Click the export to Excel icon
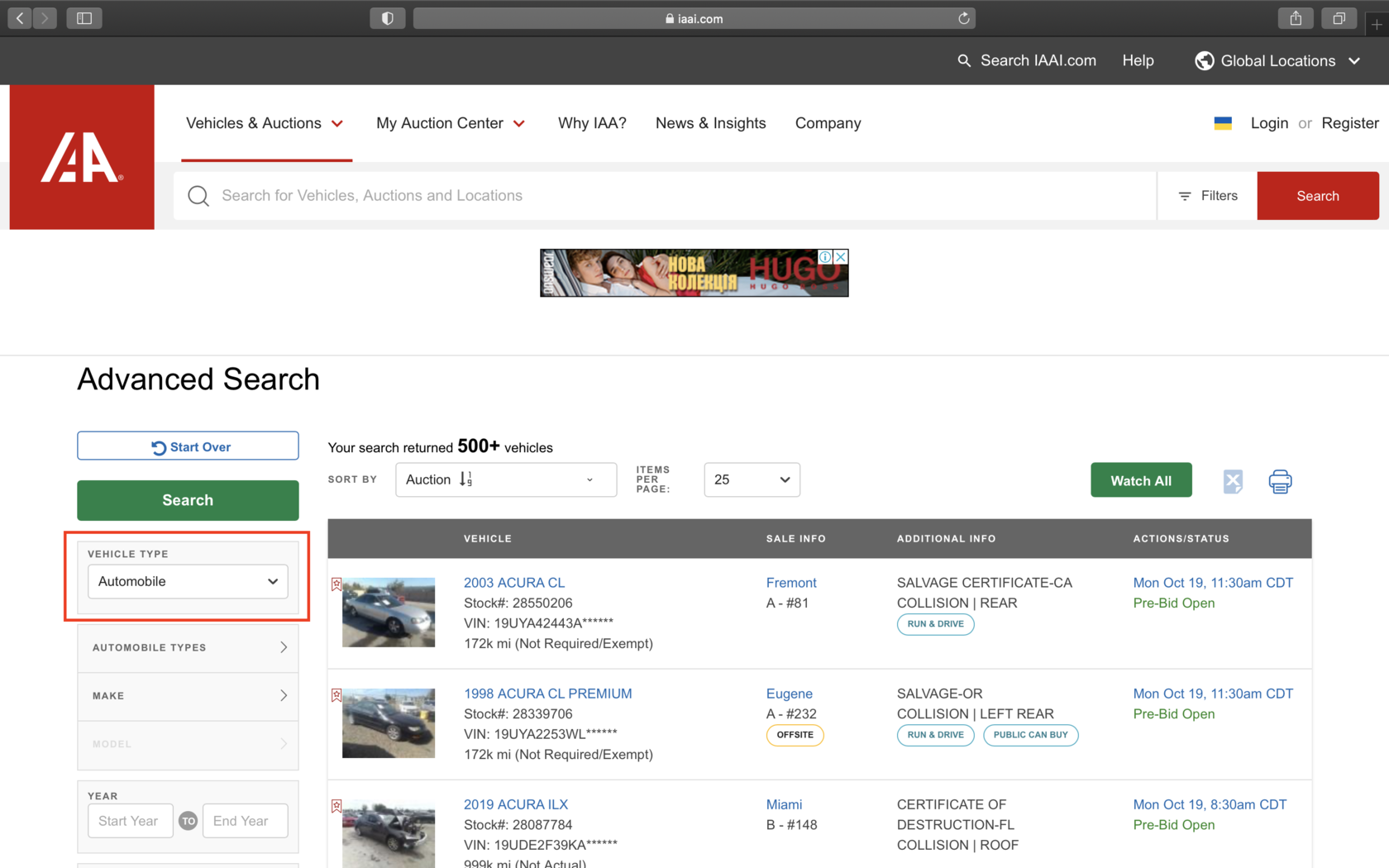Viewport: 1389px width, 868px height. pos(1233,481)
